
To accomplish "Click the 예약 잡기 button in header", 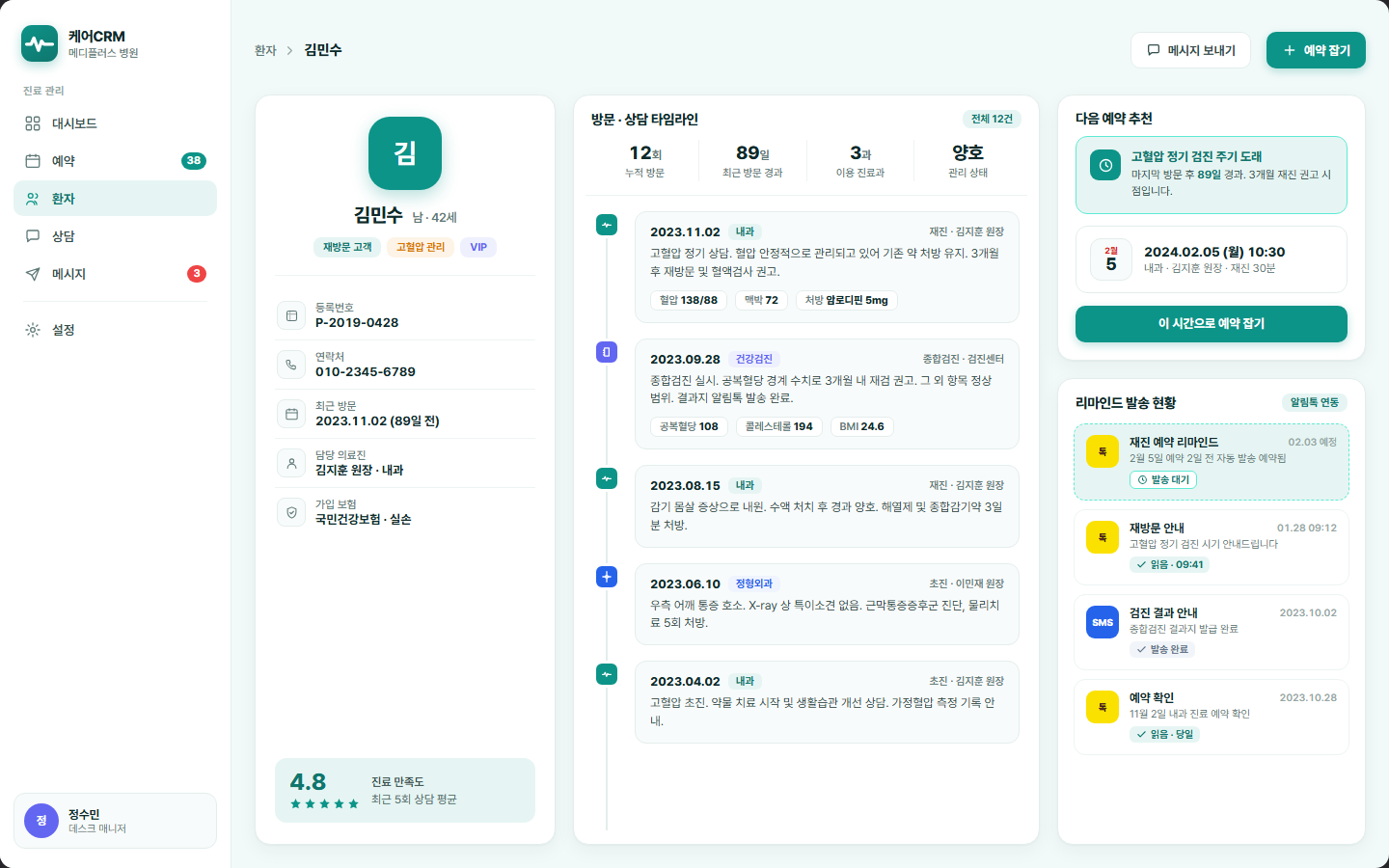I will [x=1316, y=50].
